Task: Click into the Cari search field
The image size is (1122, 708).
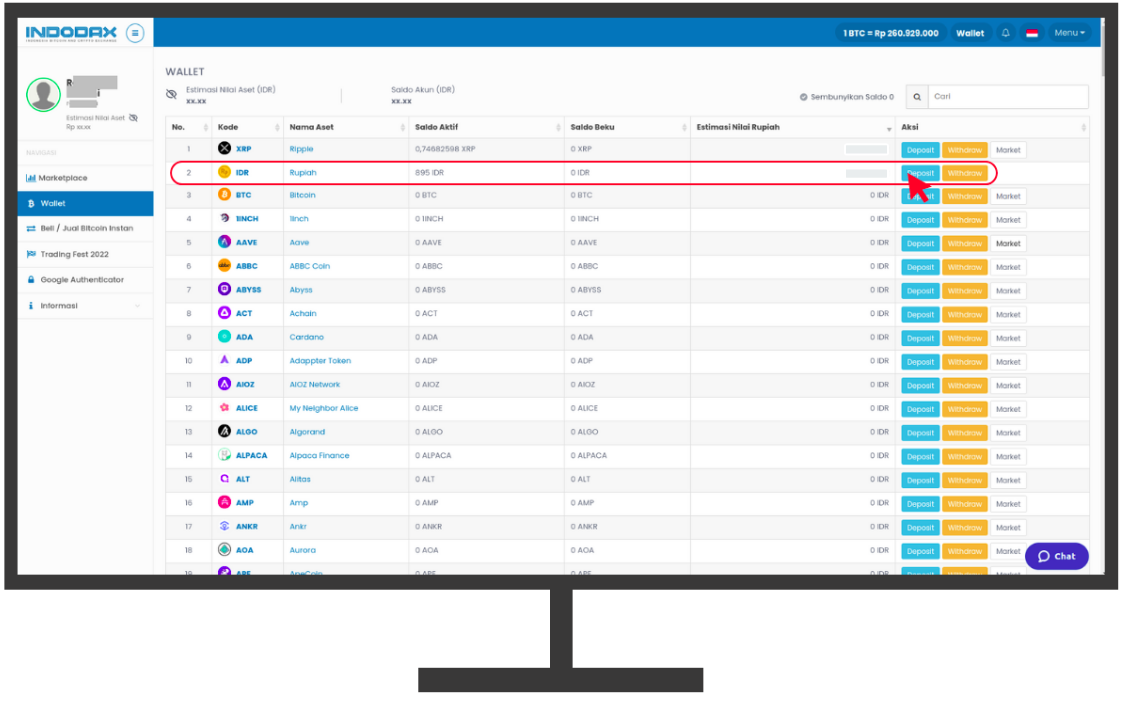Action: (x=1008, y=97)
